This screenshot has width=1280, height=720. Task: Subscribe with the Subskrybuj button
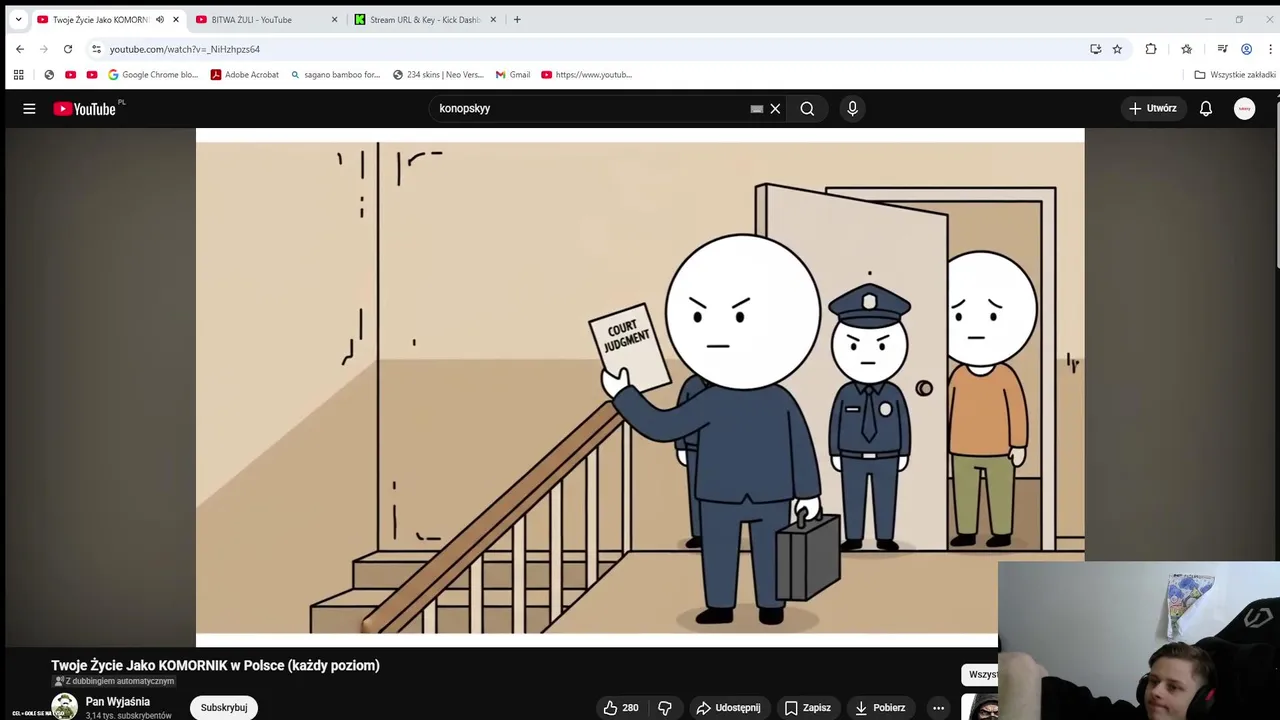[224, 707]
